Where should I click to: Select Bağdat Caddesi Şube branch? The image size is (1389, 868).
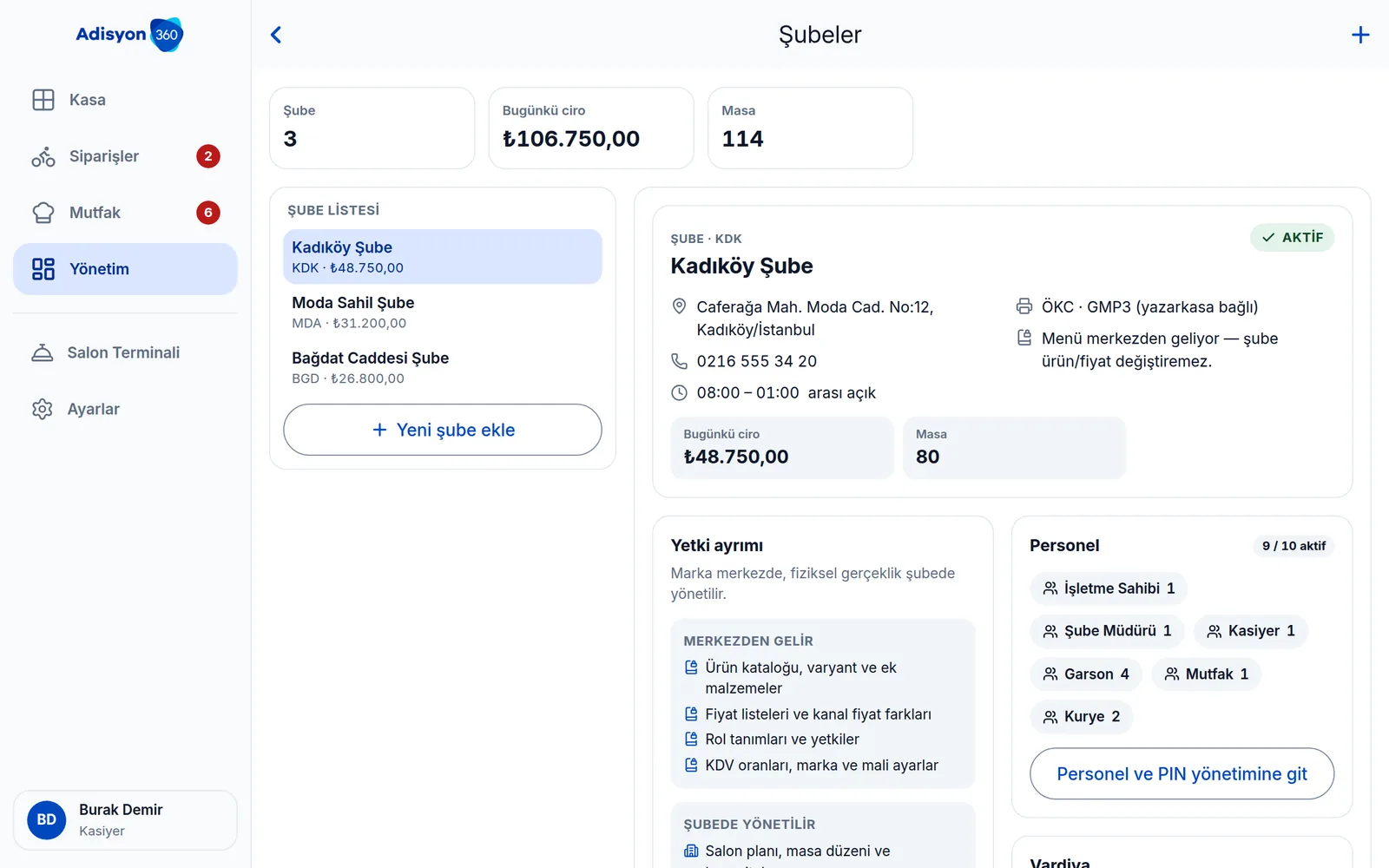(x=442, y=367)
